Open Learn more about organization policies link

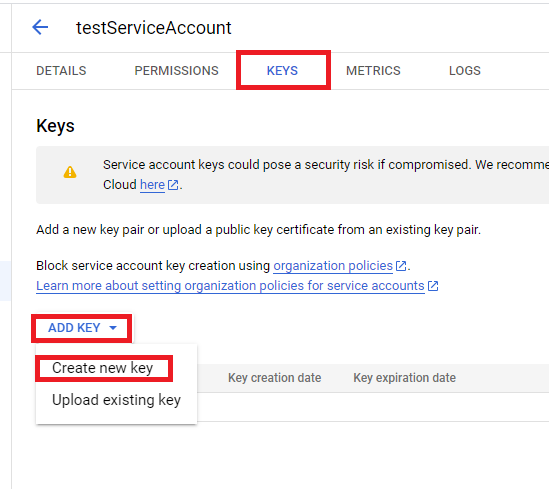coord(230,286)
